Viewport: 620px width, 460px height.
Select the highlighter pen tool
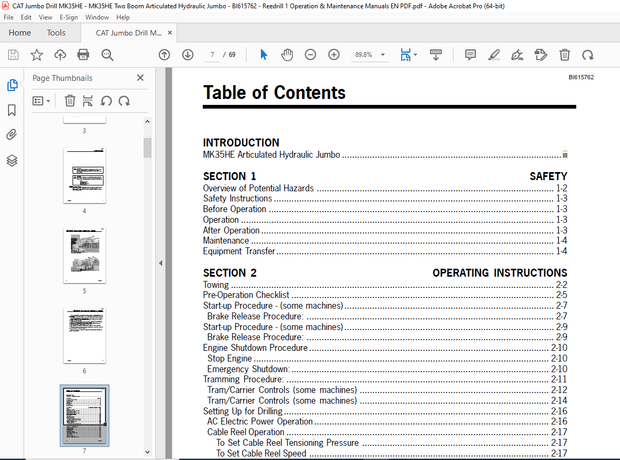(x=493, y=55)
